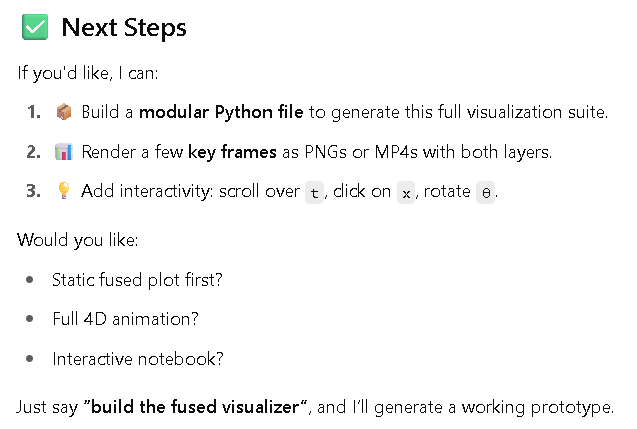Click the list number 3 marker
This screenshot has height=429, width=637.
pyautogui.click(x=34, y=191)
